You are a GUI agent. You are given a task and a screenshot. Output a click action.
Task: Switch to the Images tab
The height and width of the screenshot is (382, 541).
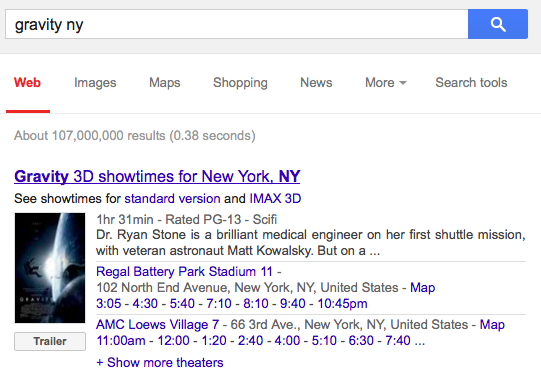[95, 83]
